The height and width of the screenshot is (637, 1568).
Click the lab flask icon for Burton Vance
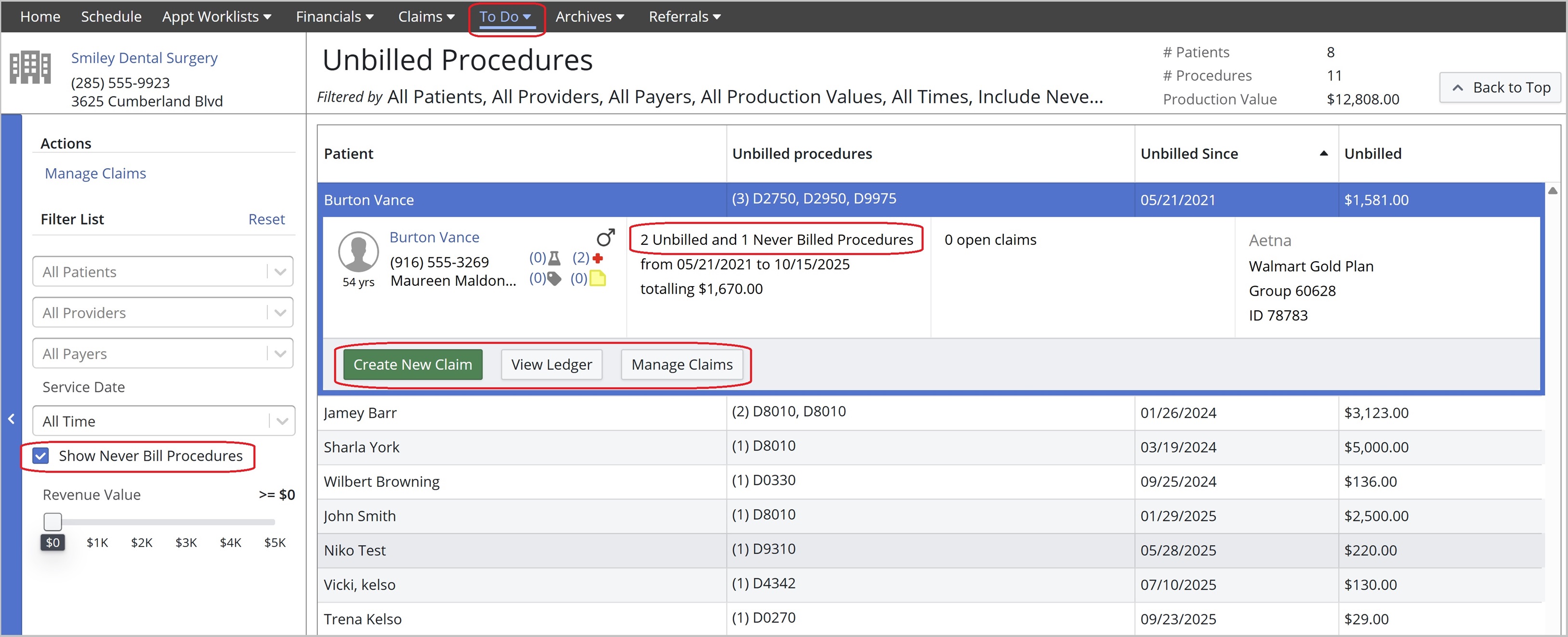tap(554, 258)
